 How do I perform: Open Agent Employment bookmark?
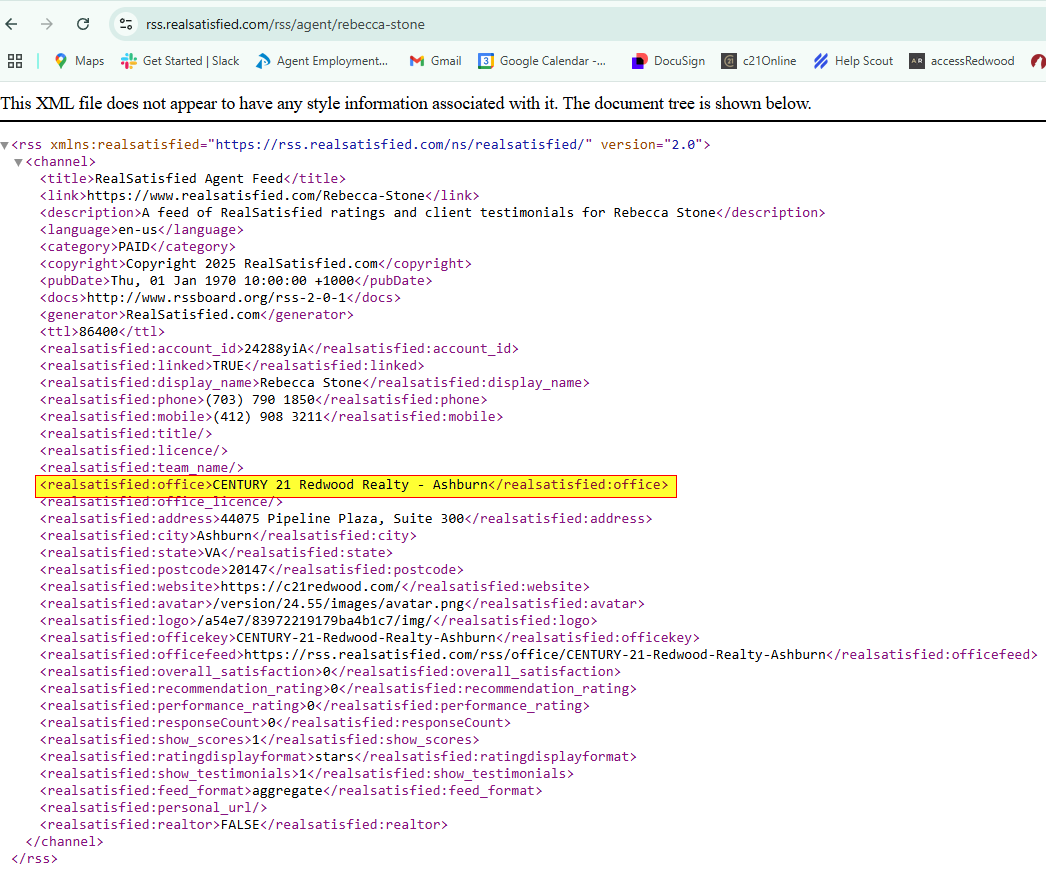tap(322, 61)
